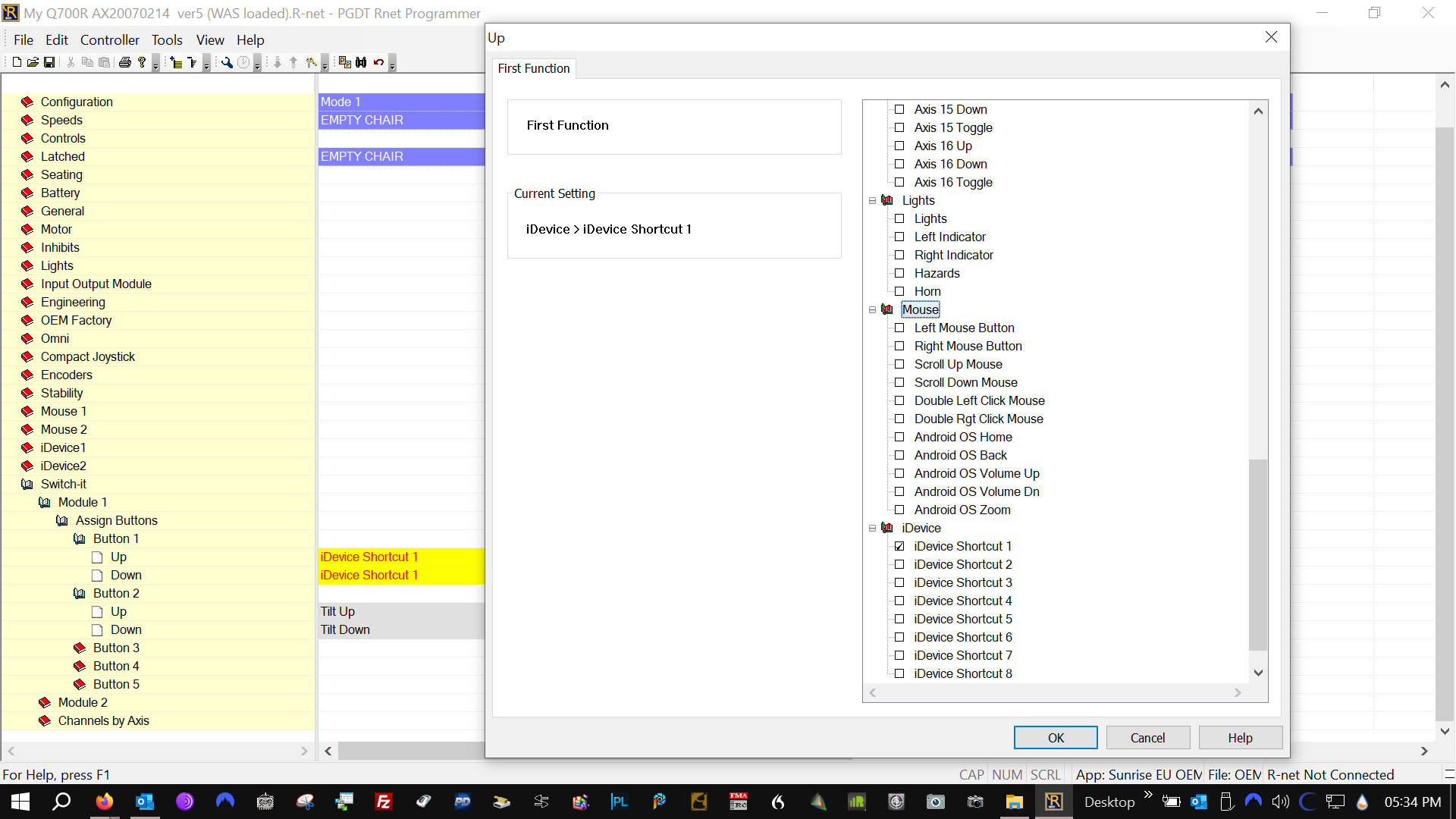
Task: Click the Open file folder icon
Action: pos(33,62)
